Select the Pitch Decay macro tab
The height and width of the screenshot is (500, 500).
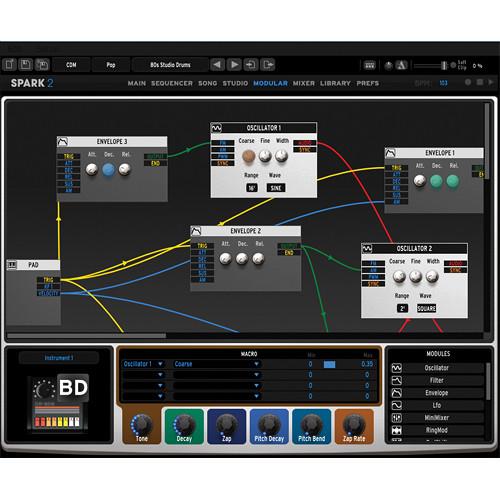click(x=269, y=427)
